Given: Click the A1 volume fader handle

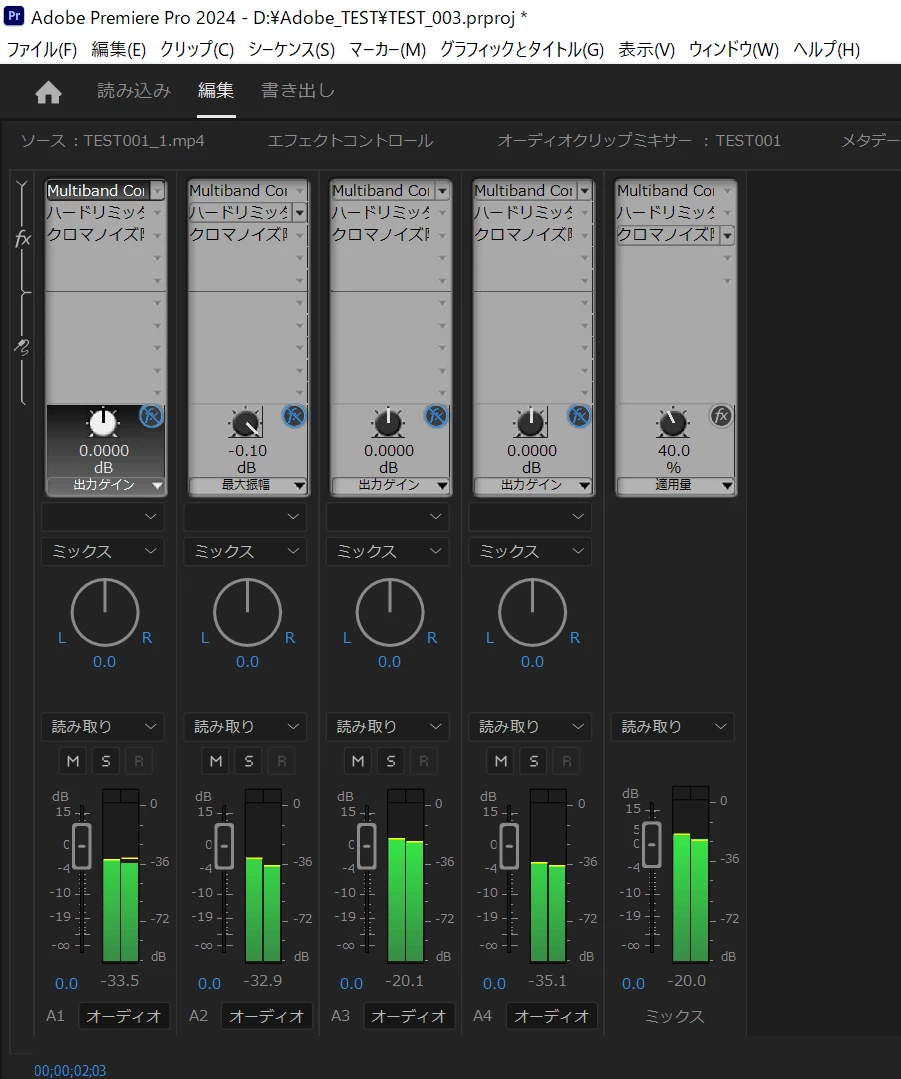Looking at the screenshot, I should tap(82, 845).
